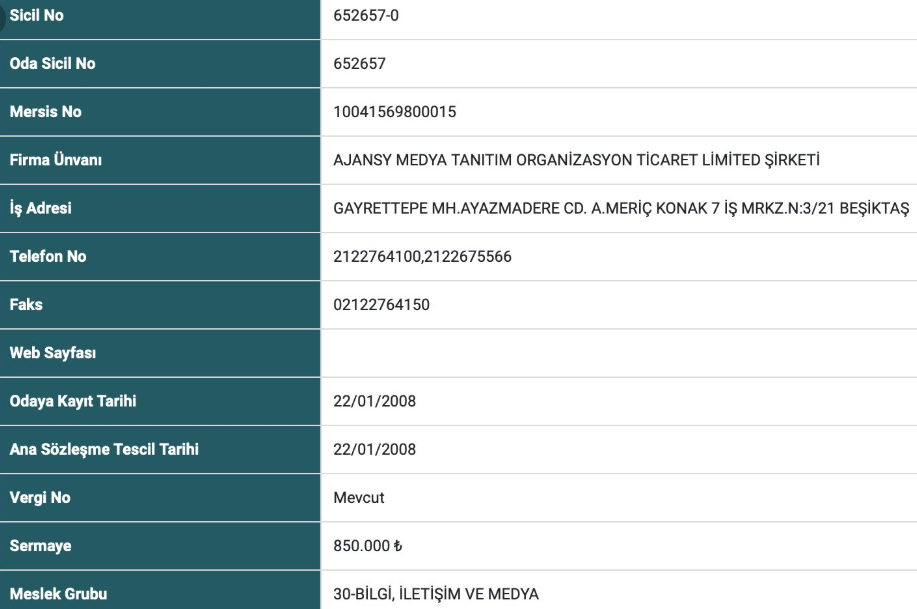917x609 pixels.
Task: Click the Ana Sözleşme Tescil Tarihi label
Action: point(102,449)
